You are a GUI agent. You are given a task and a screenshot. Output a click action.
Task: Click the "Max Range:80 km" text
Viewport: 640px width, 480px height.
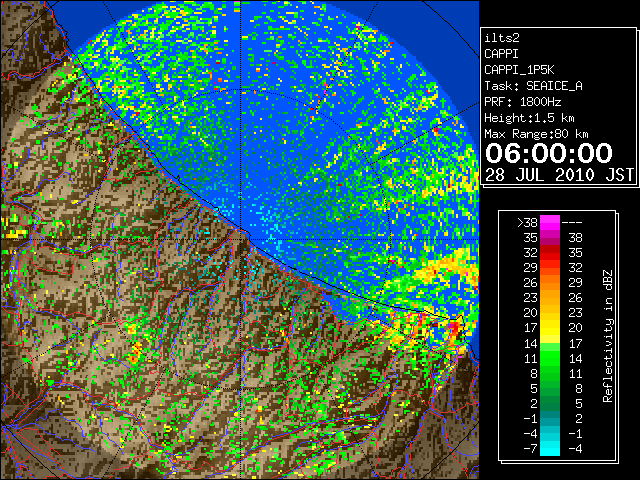click(536, 134)
